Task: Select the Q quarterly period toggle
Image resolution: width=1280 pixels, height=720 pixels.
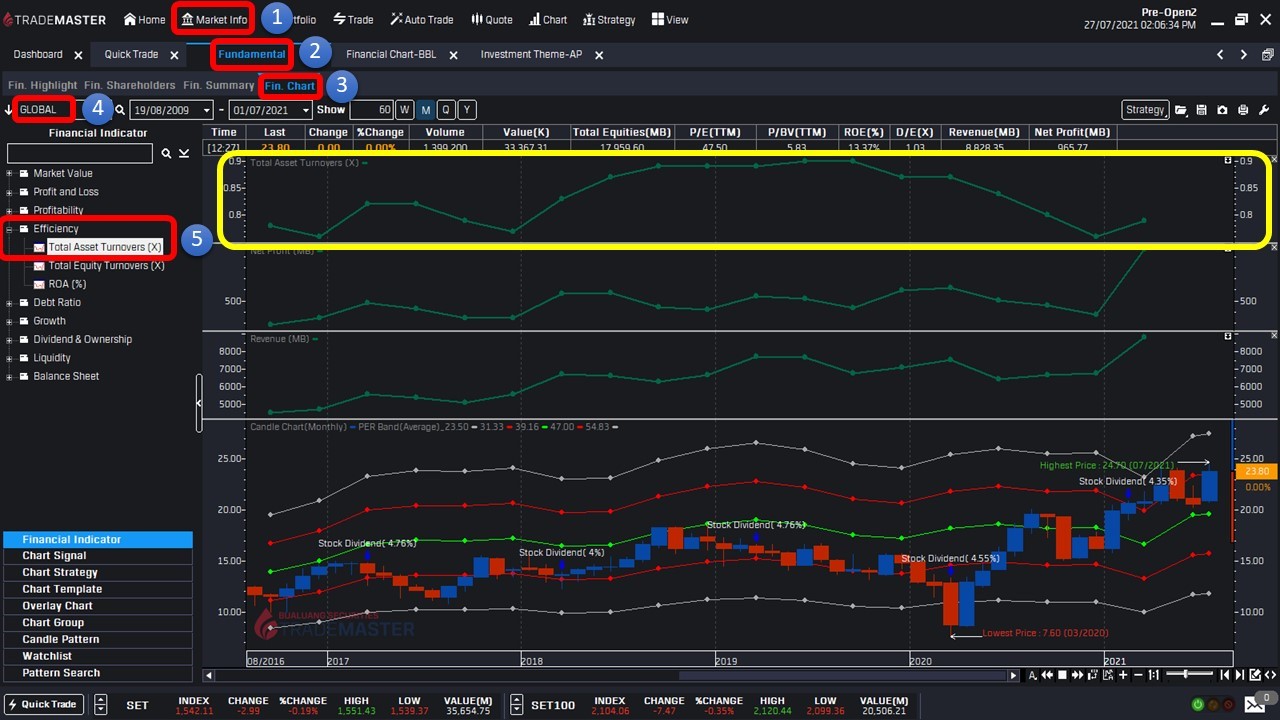Action: pos(446,110)
